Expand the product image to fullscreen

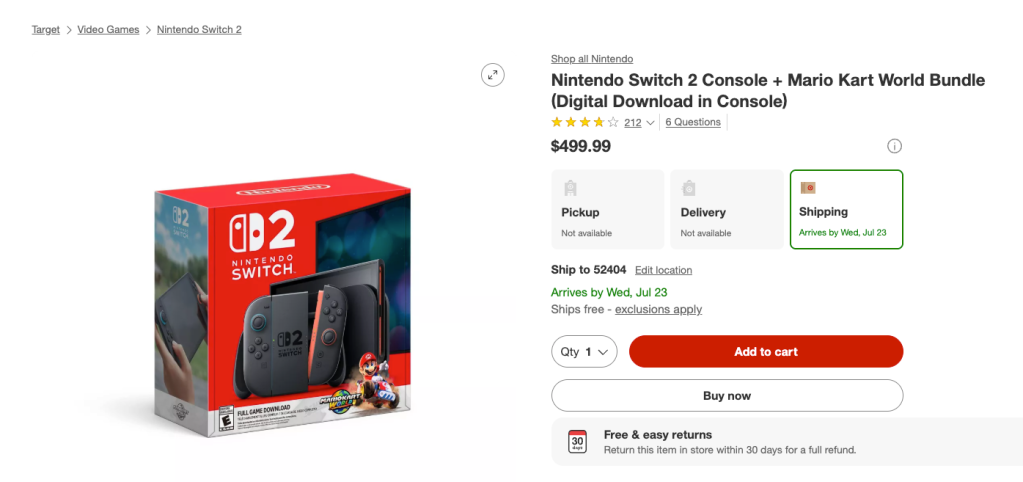[492, 75]
